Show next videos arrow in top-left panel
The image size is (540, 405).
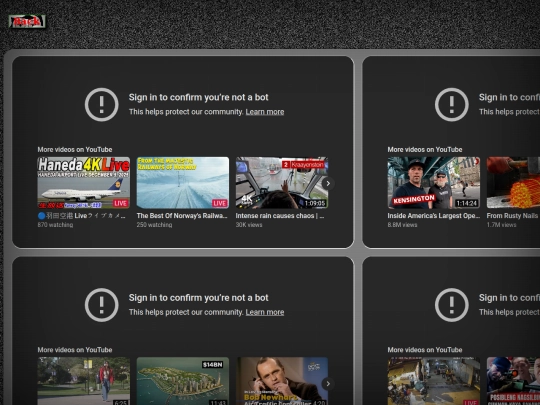pyautogui.click(x=328, y=183)
